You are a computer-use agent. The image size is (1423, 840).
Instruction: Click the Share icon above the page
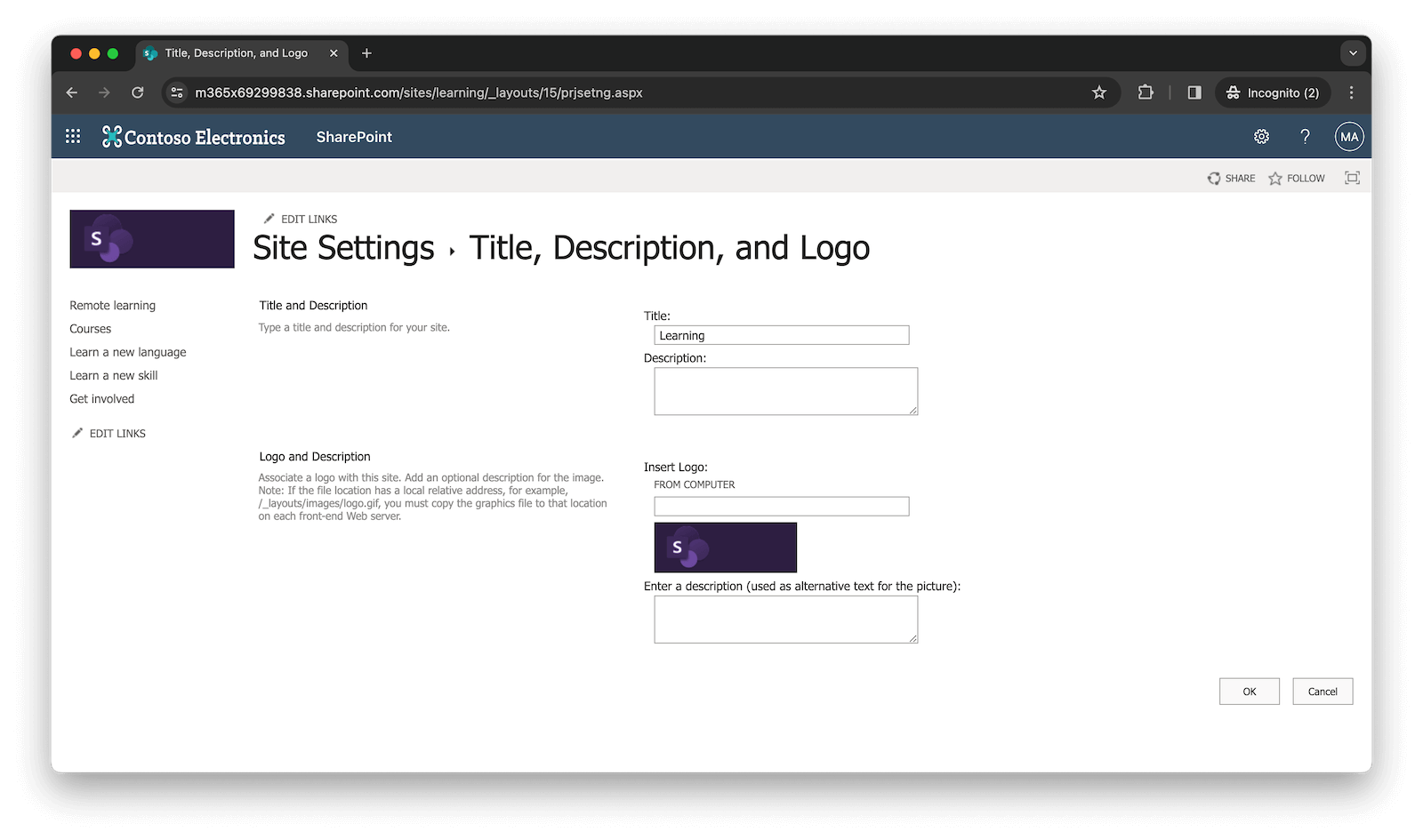pyautogui.click(x=1230, y=178)
